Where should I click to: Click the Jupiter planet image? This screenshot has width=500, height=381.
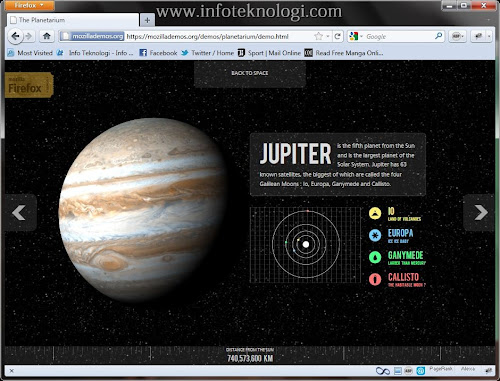143,209
